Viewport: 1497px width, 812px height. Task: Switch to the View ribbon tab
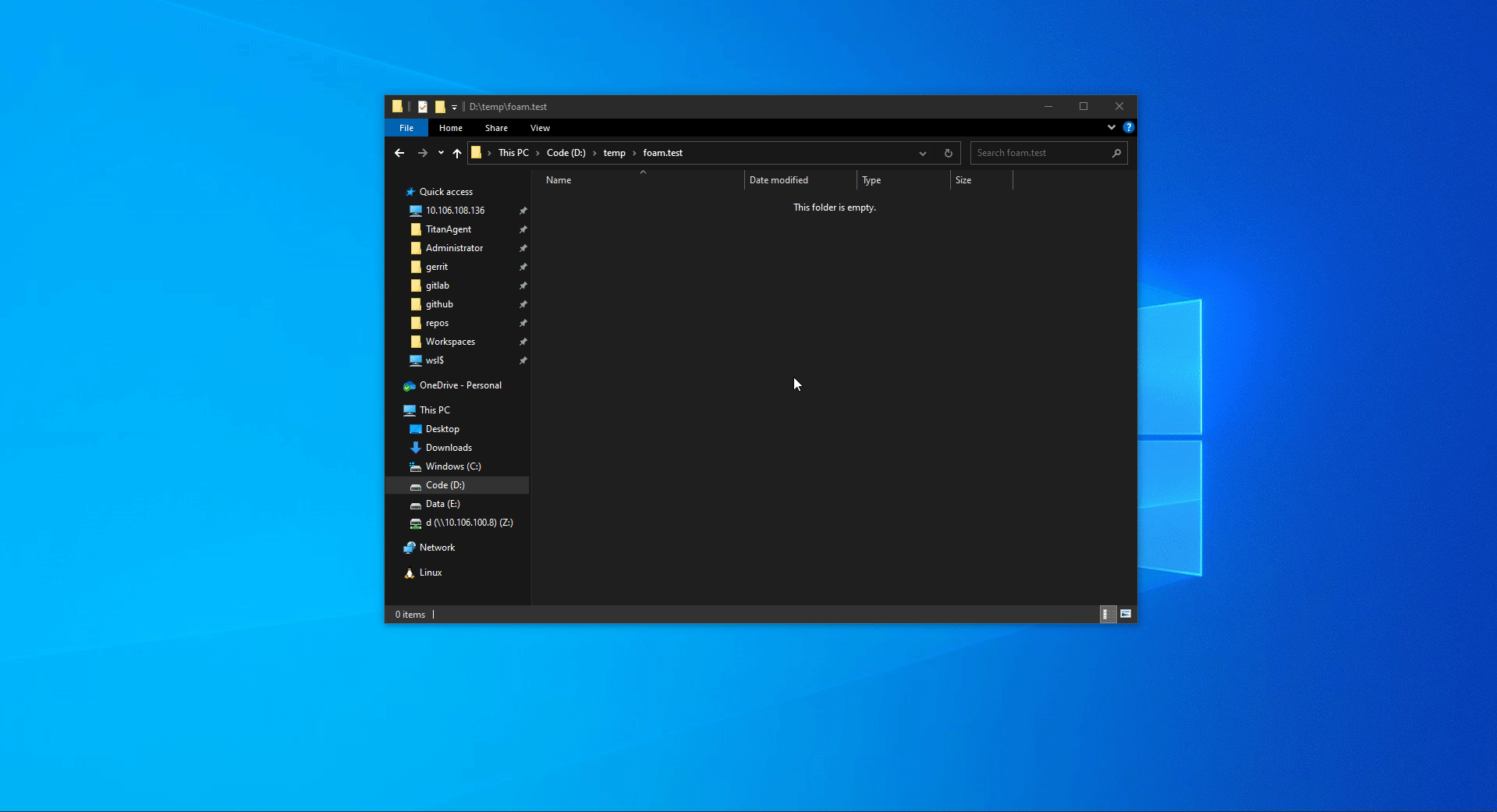[x=540, y=128]
